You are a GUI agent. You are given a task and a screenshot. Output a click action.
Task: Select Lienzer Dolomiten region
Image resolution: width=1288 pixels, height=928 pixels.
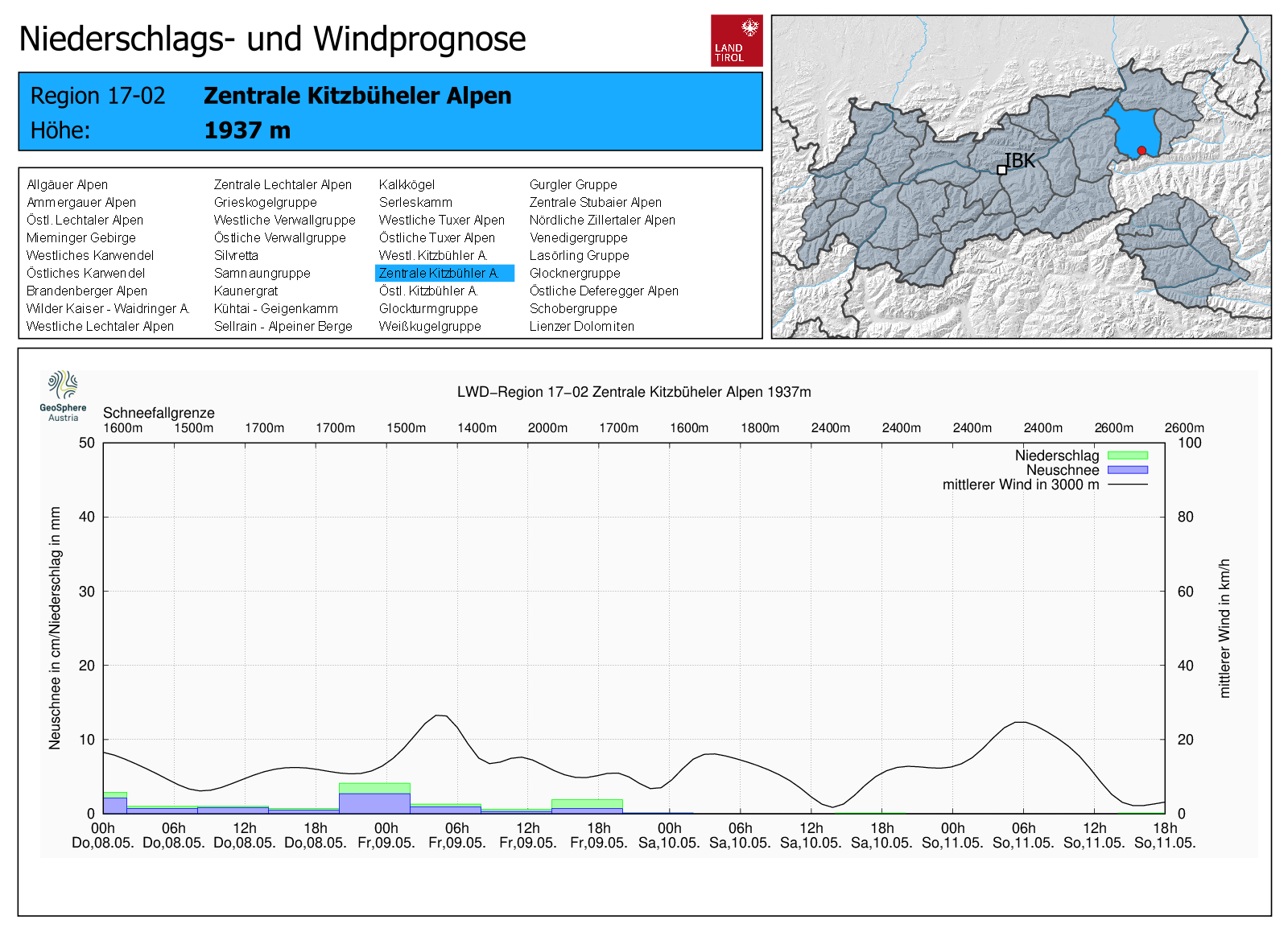[581, 327]
